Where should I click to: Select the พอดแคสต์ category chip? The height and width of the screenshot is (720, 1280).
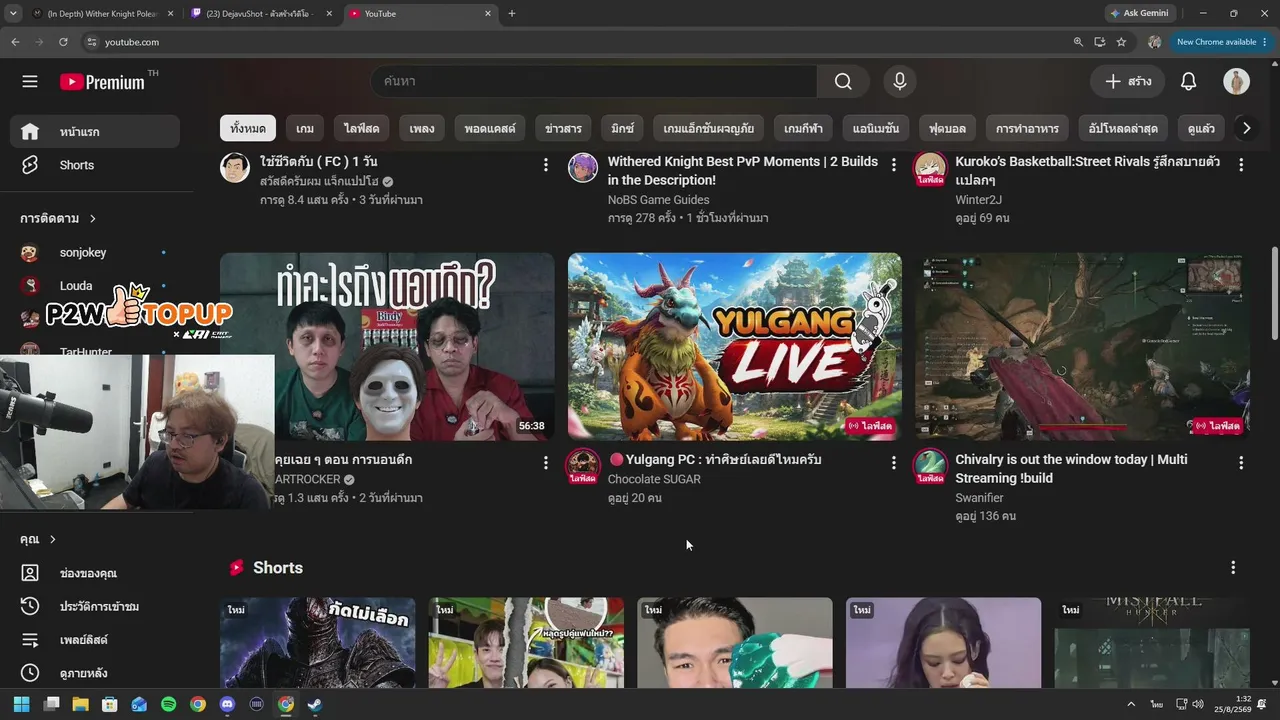[x=490, y=128]
